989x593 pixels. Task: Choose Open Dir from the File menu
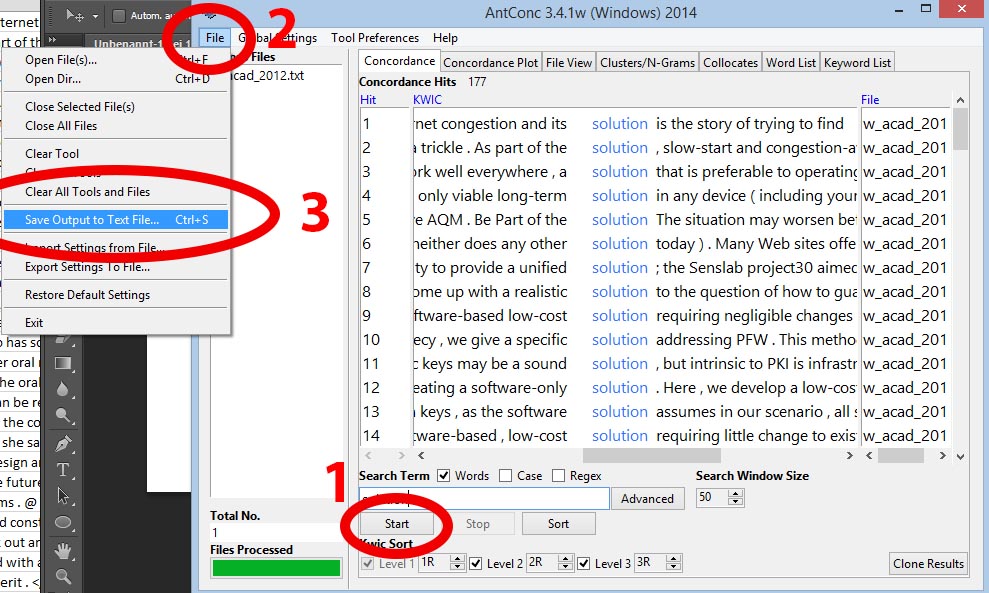coord(116,79)
